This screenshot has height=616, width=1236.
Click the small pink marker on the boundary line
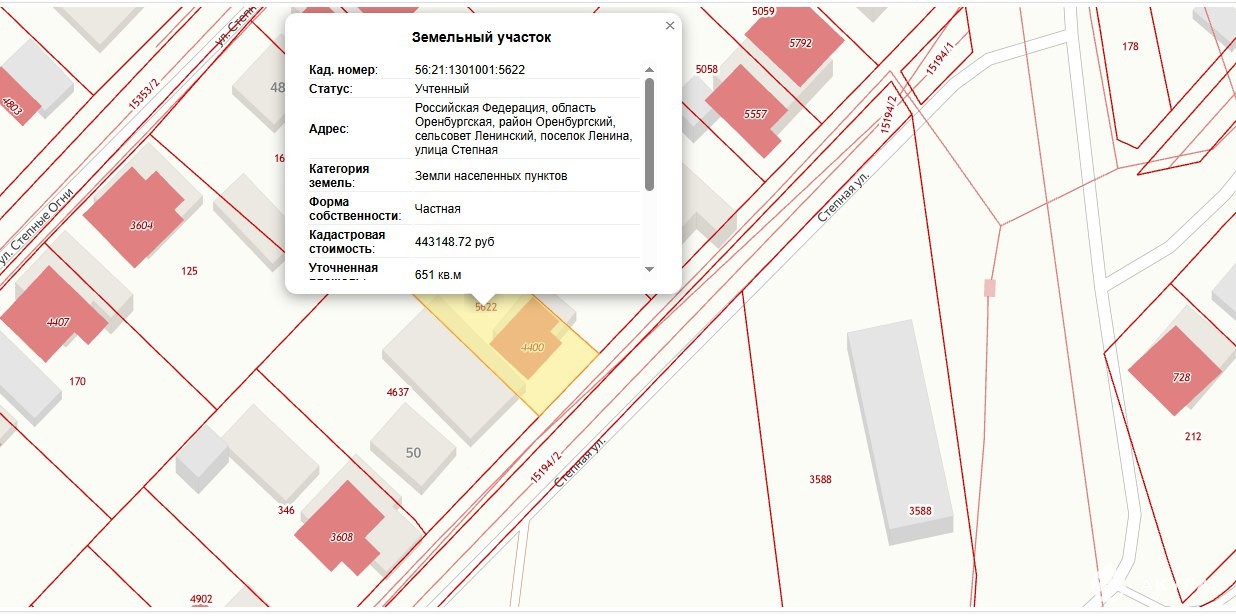pos(990,288)
